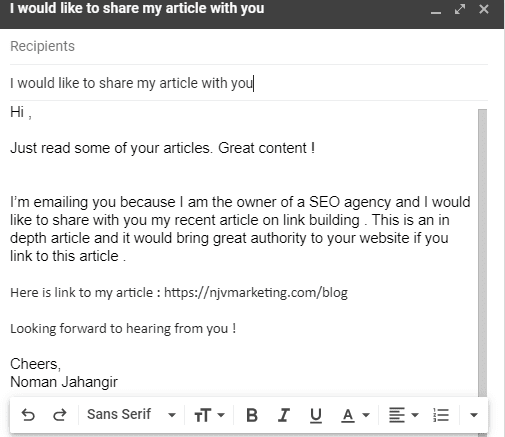Image resolution: width=505 pixels, height=437 pixels.
Task: Toggle italic formatting
Action: pos(284,415)
